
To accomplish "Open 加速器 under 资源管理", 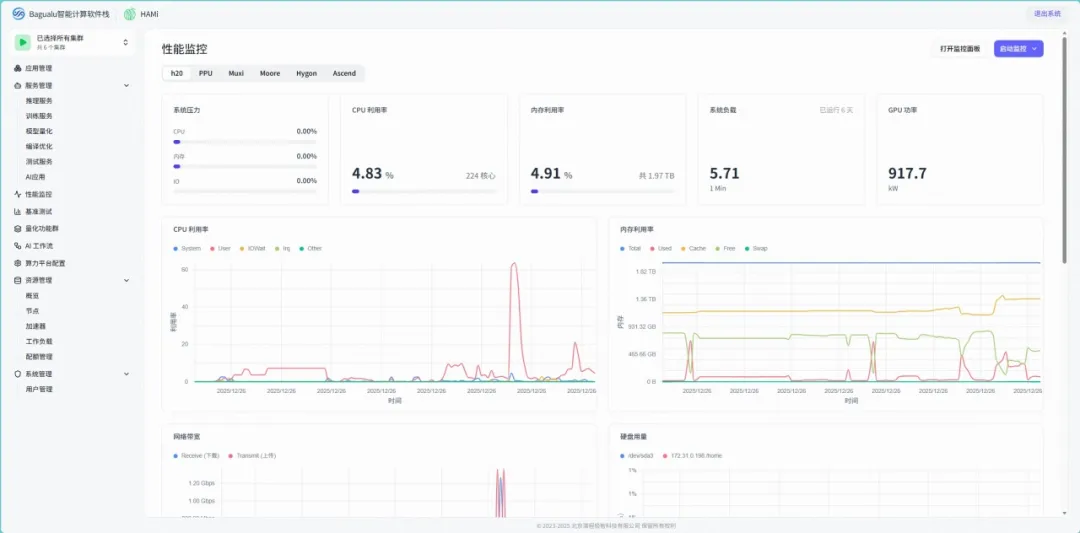I will pyautogui.click(x=36, y=326).
